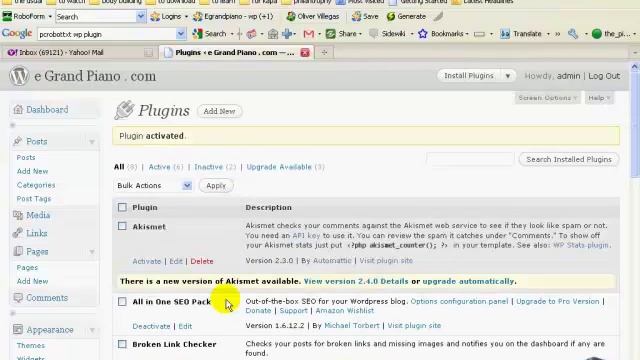Open the Google search box dropdown arrow
This screenshot has width=640, height=360.
coord(180,34)
